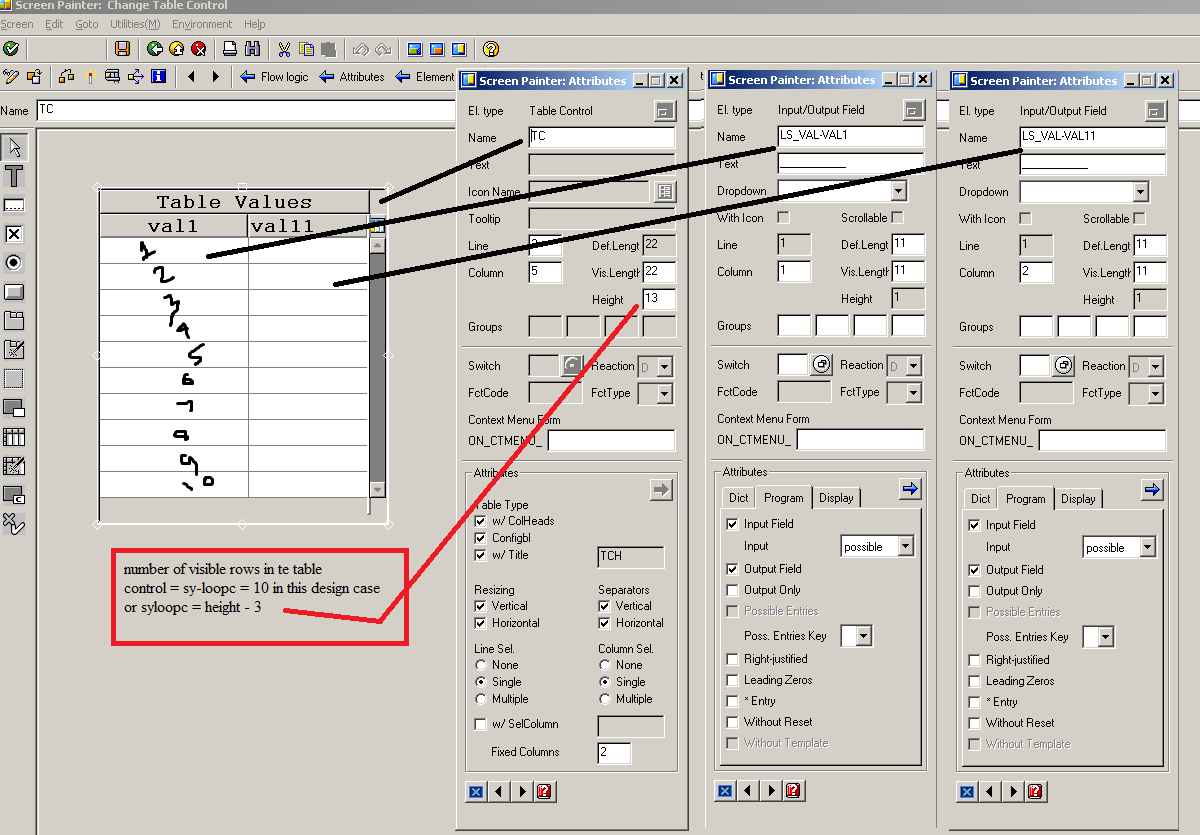Click the Save floppy disk icon
The image size is (1200, 835).
pos(122,49)
